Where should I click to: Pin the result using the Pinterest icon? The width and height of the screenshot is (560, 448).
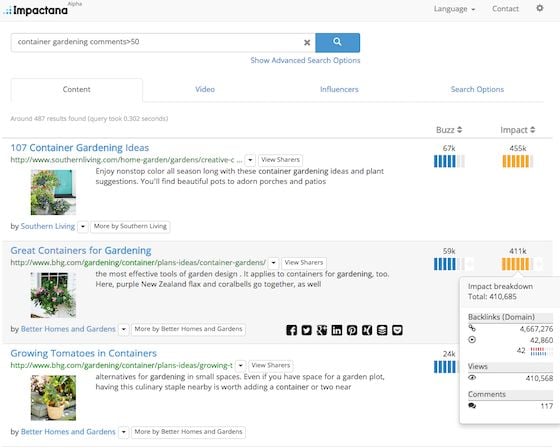coord(352,330)
